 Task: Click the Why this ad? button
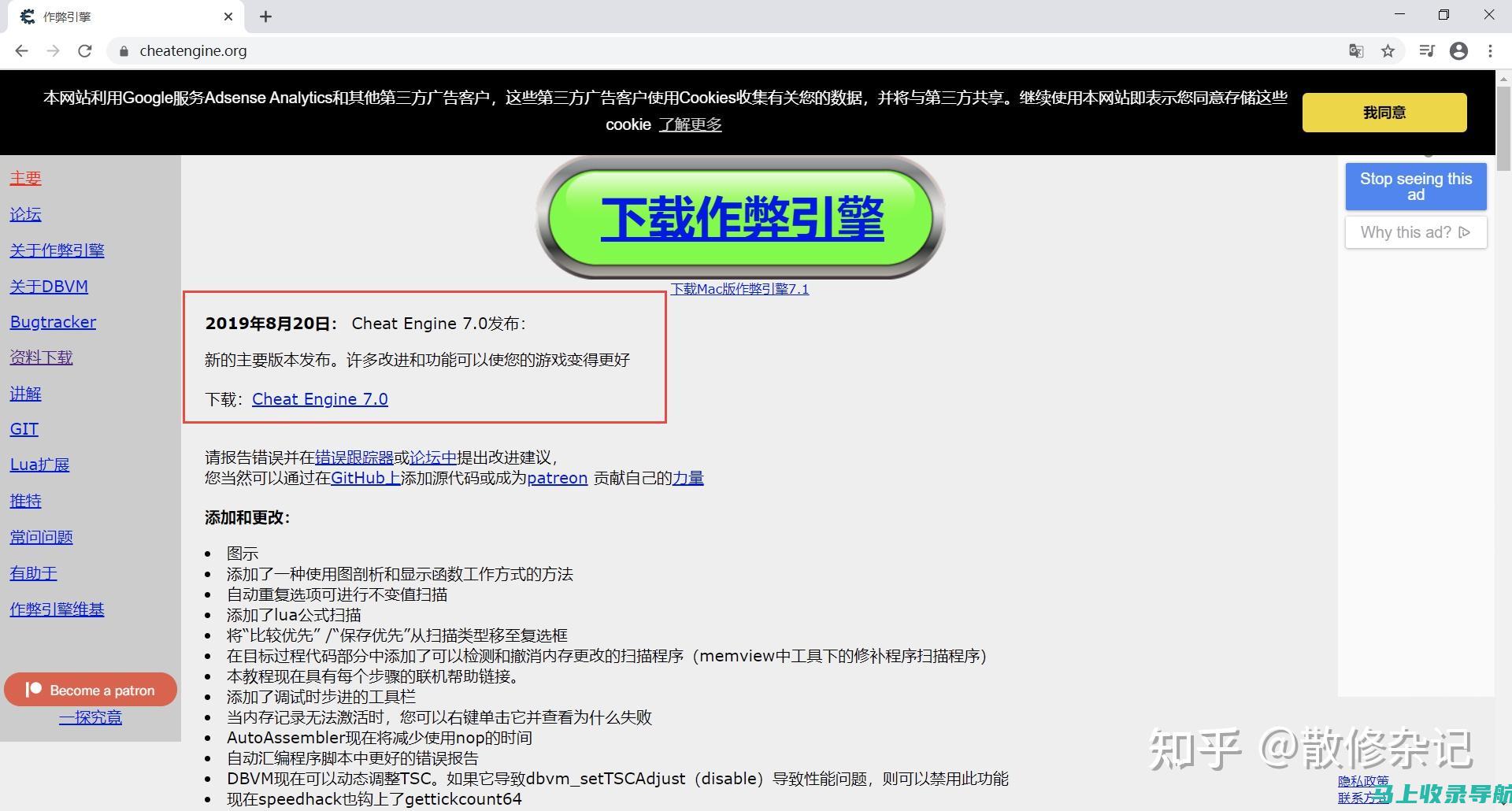pos(1416,232)
